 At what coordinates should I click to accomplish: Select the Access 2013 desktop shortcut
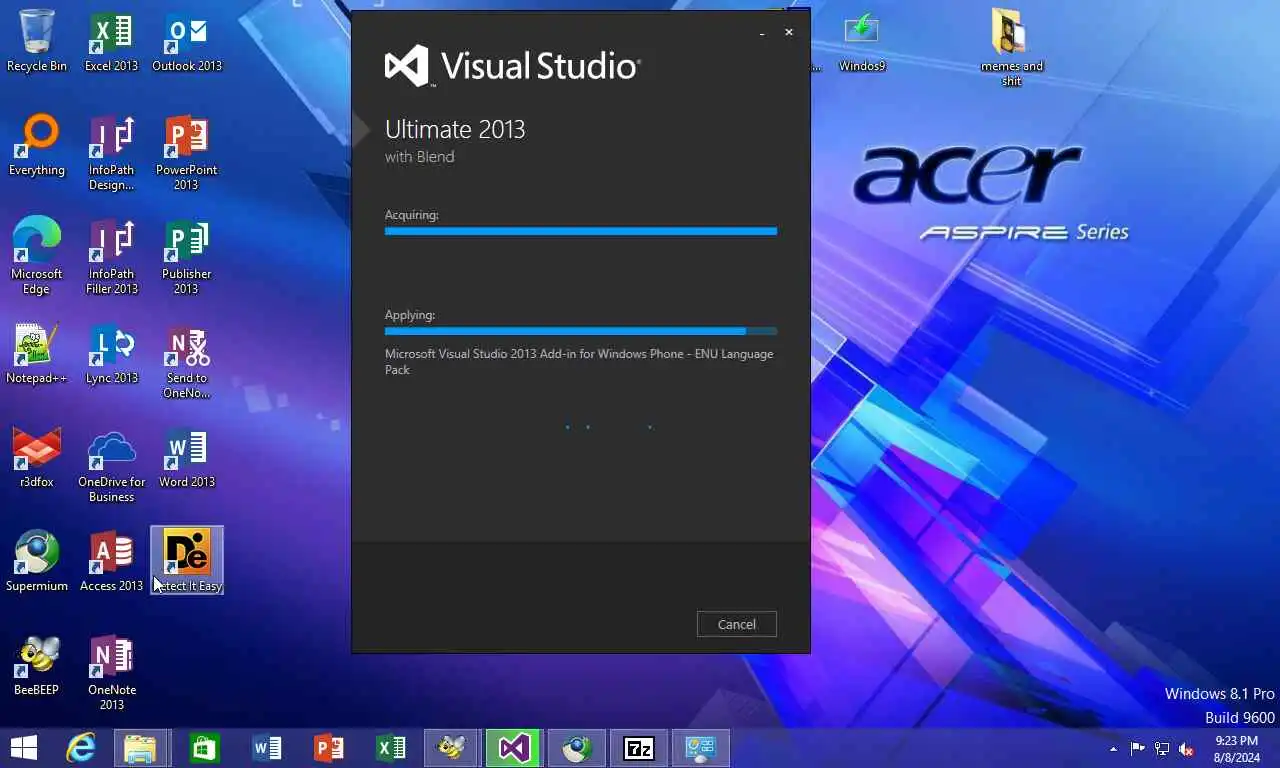click(111, 562)
